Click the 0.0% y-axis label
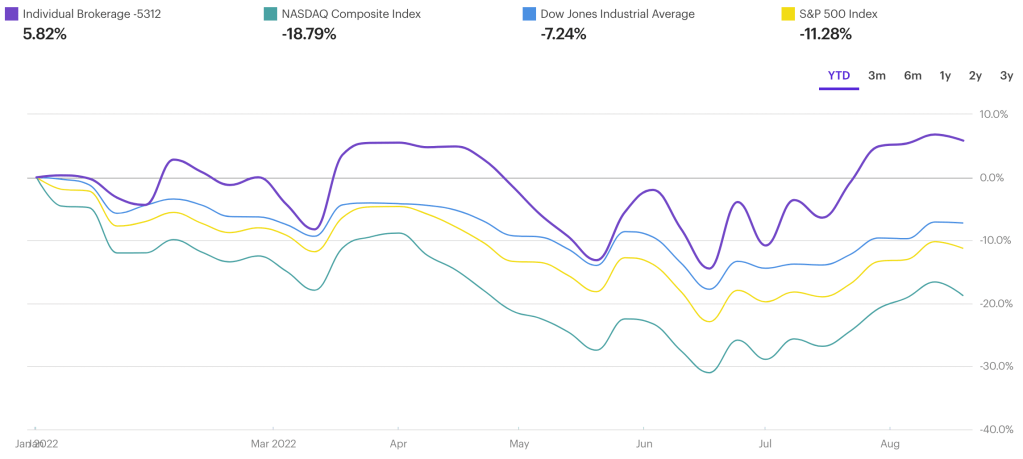This screenshot has width=1023, height=459. [993, 178]
